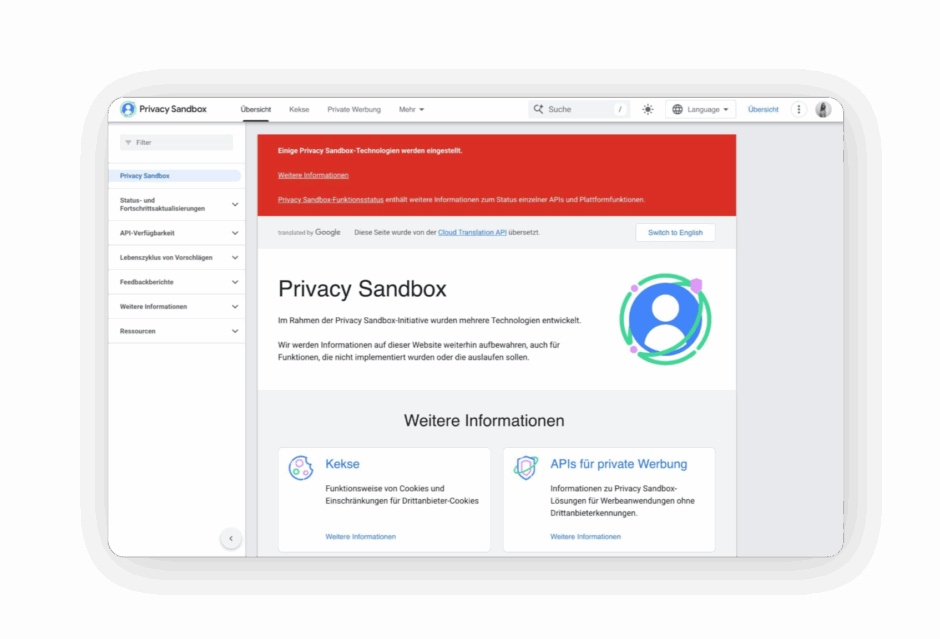Click the Google logo in the translation banner

[326, 231]
